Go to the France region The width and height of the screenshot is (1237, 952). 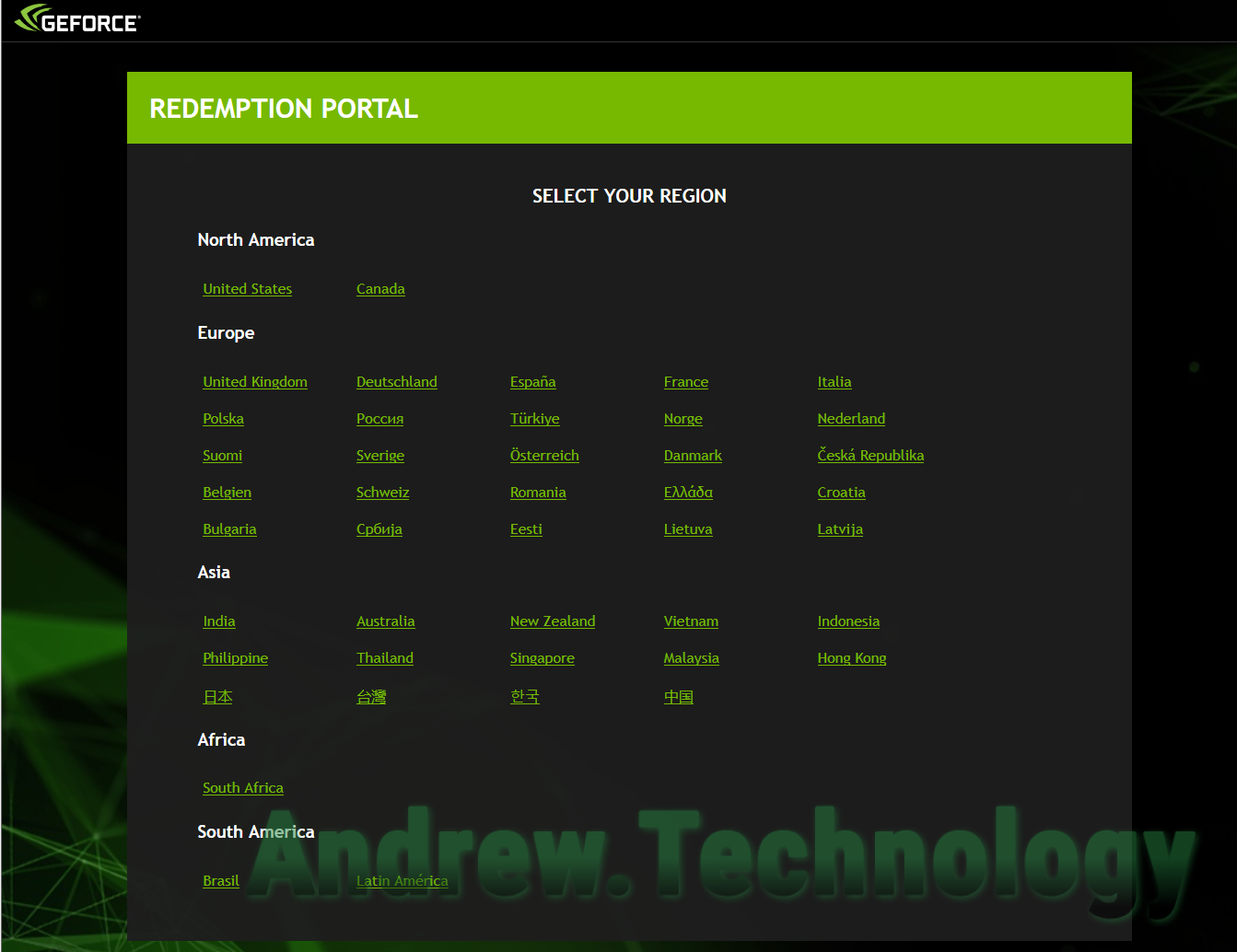(686, 382)
